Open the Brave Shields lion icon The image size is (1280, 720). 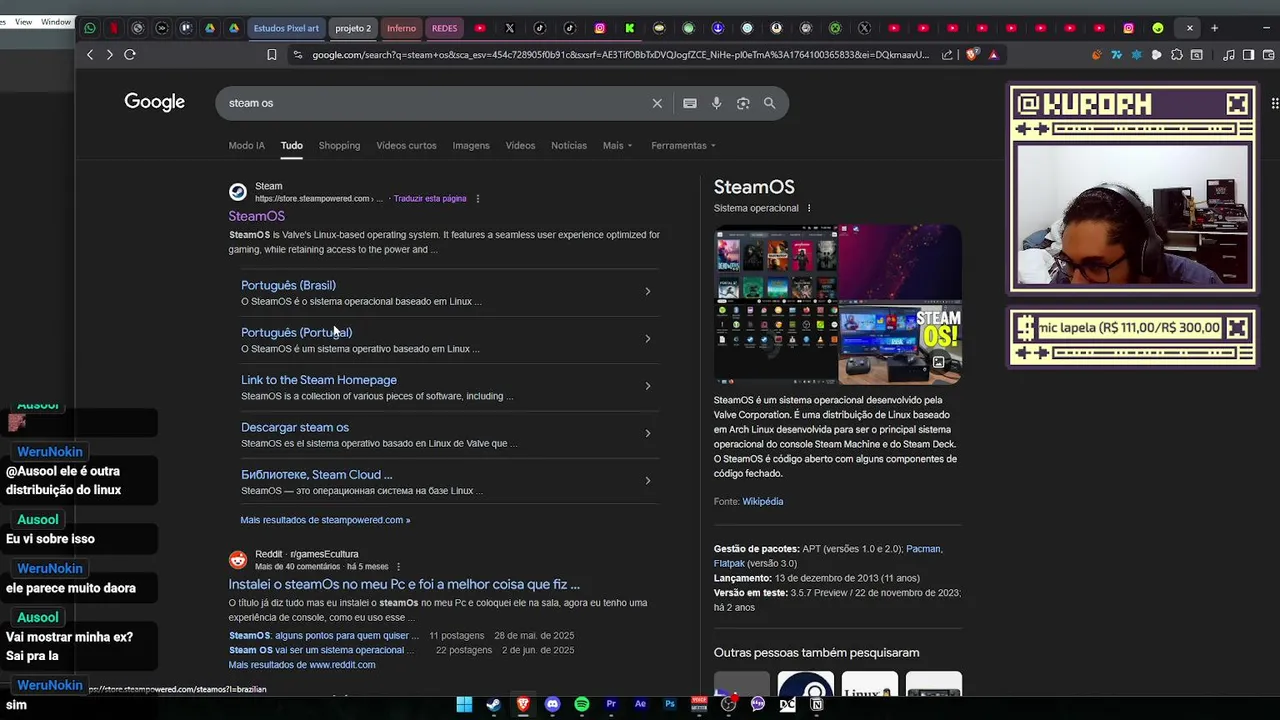coord(973,55)
